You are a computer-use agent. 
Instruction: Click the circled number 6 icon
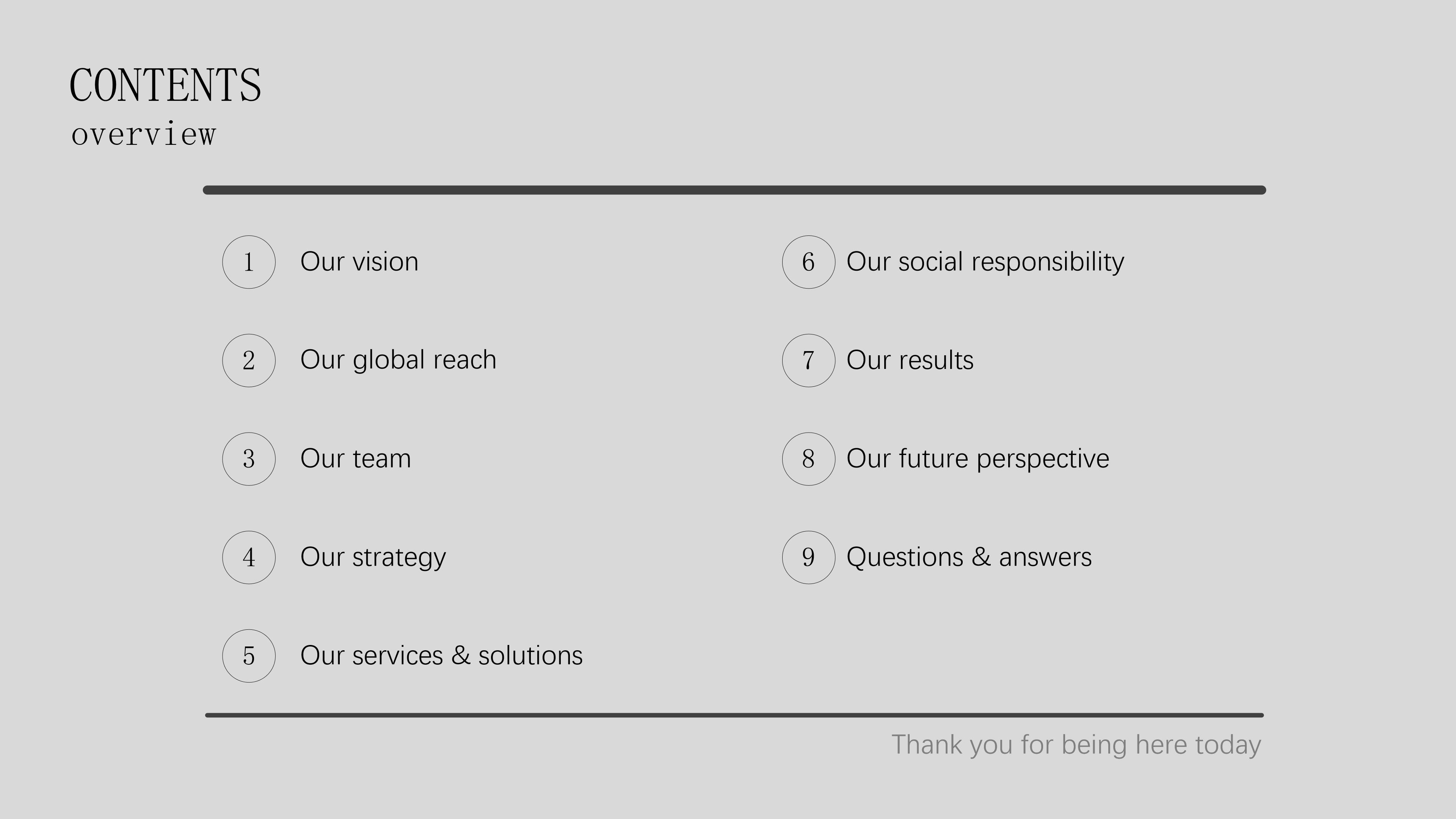point(808,262)
